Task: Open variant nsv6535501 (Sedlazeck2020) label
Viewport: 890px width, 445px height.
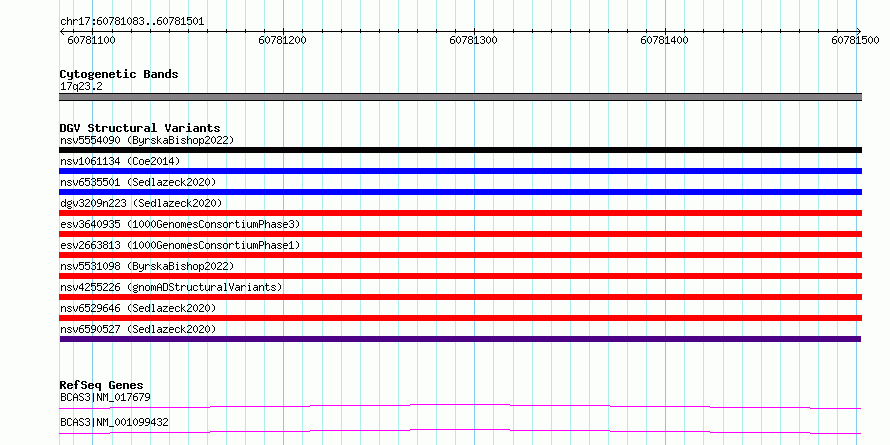Action: click(138, 182)
